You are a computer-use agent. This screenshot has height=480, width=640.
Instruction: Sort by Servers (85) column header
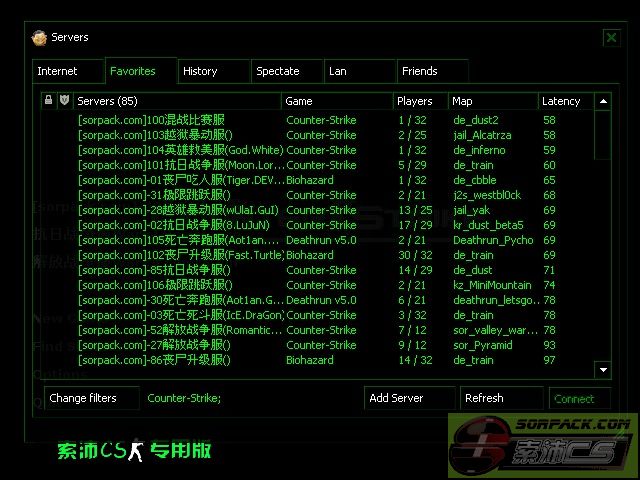point(177,101)
